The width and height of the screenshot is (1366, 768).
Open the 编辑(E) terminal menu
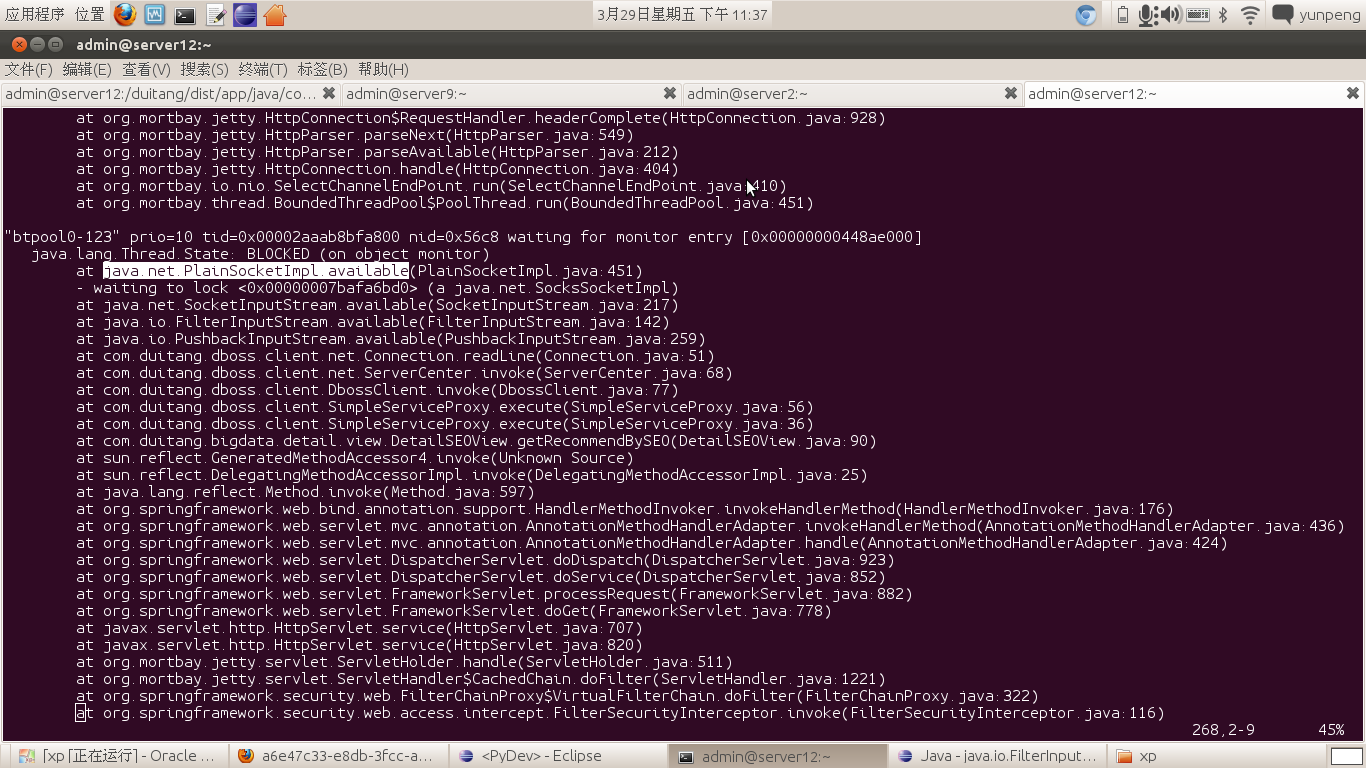pos(87,69)
